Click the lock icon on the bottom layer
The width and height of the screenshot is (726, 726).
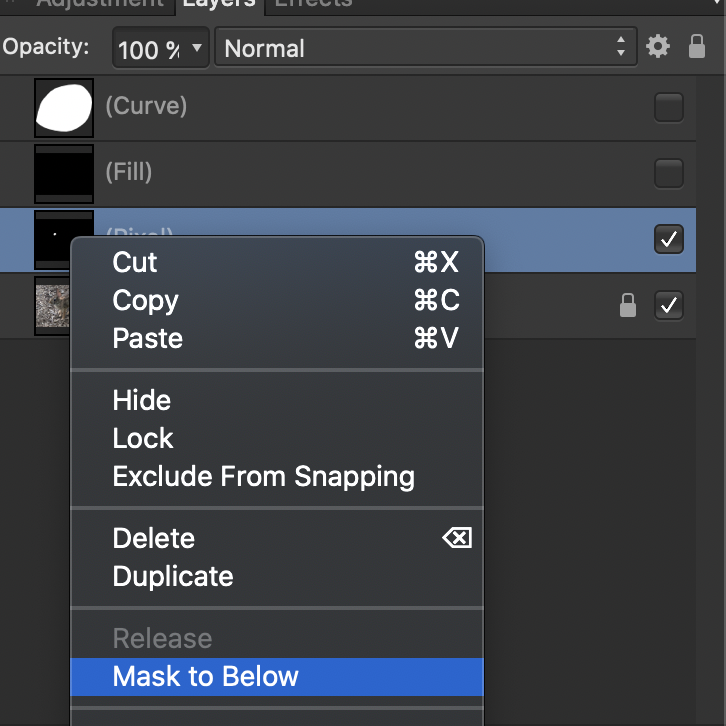[x=628, y=306]
